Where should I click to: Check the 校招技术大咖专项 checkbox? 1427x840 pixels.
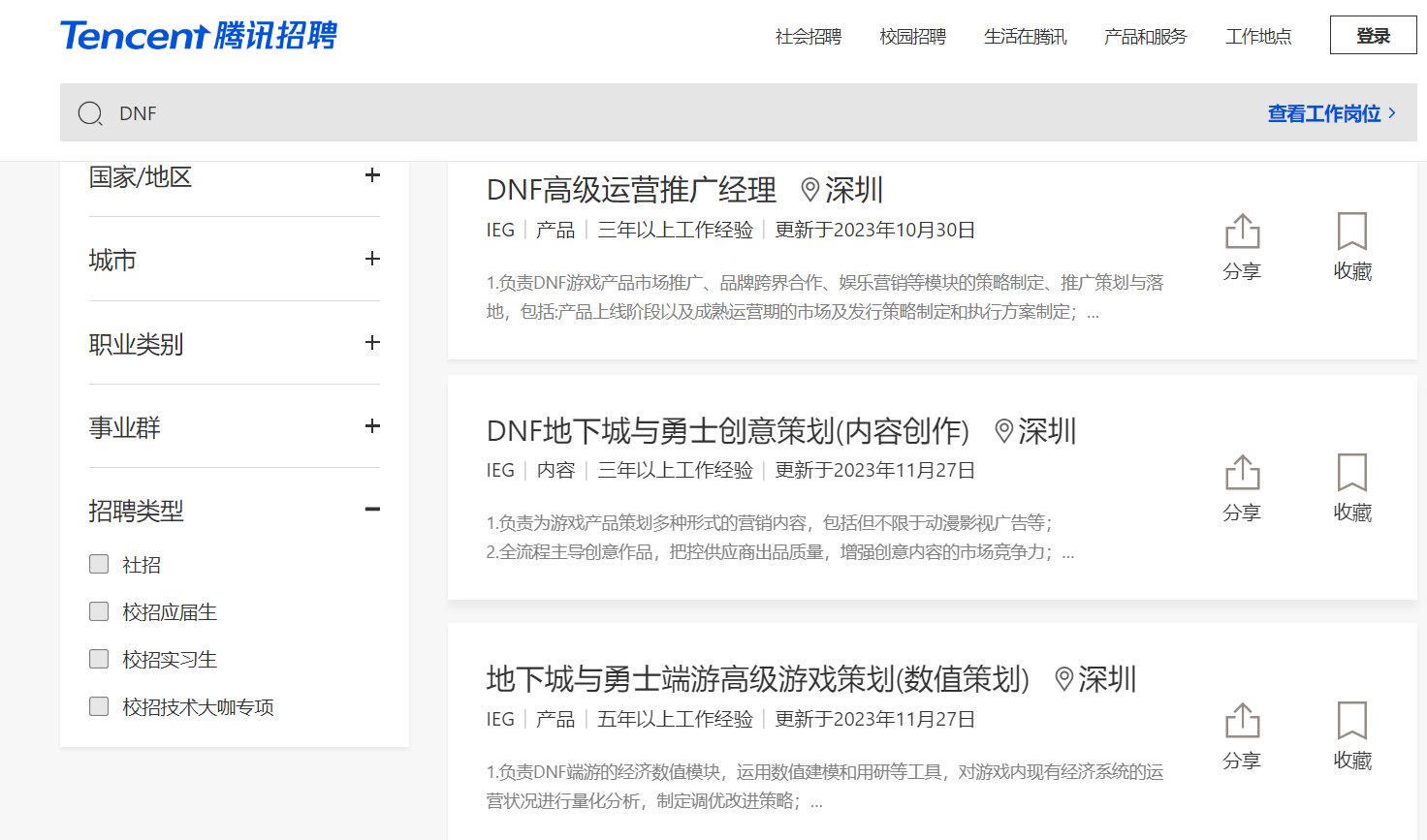tap(99, 706)
